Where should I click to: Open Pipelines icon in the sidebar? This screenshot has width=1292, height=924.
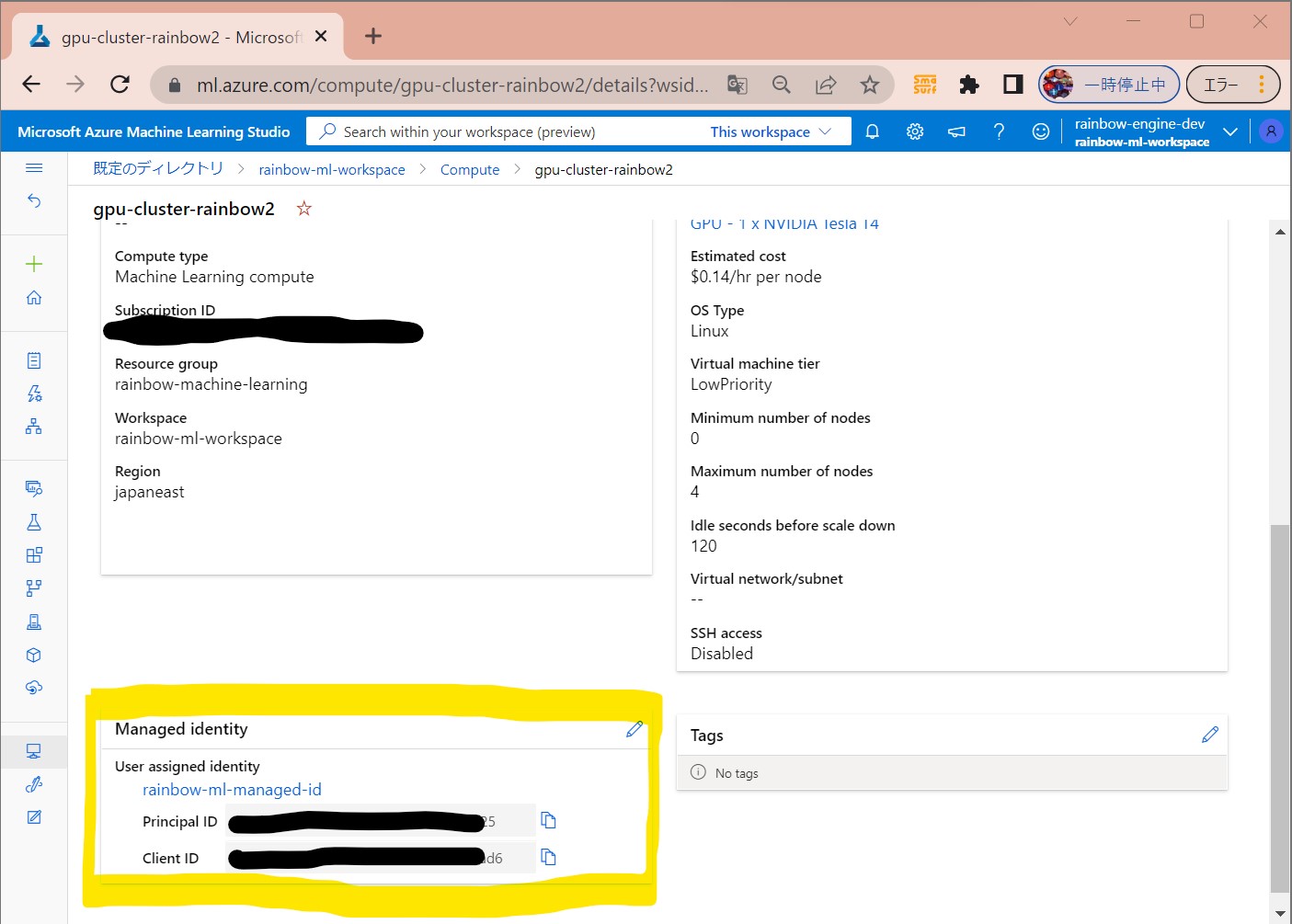(x=34, y=588)
